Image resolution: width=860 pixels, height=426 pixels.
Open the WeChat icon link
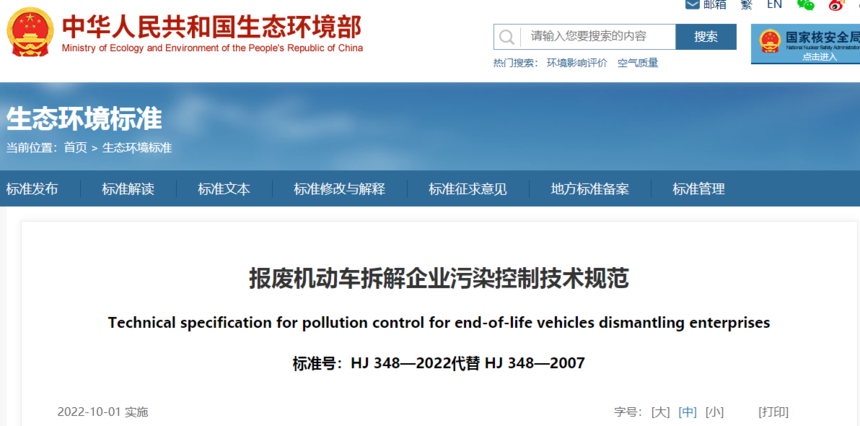click(806, 4)
